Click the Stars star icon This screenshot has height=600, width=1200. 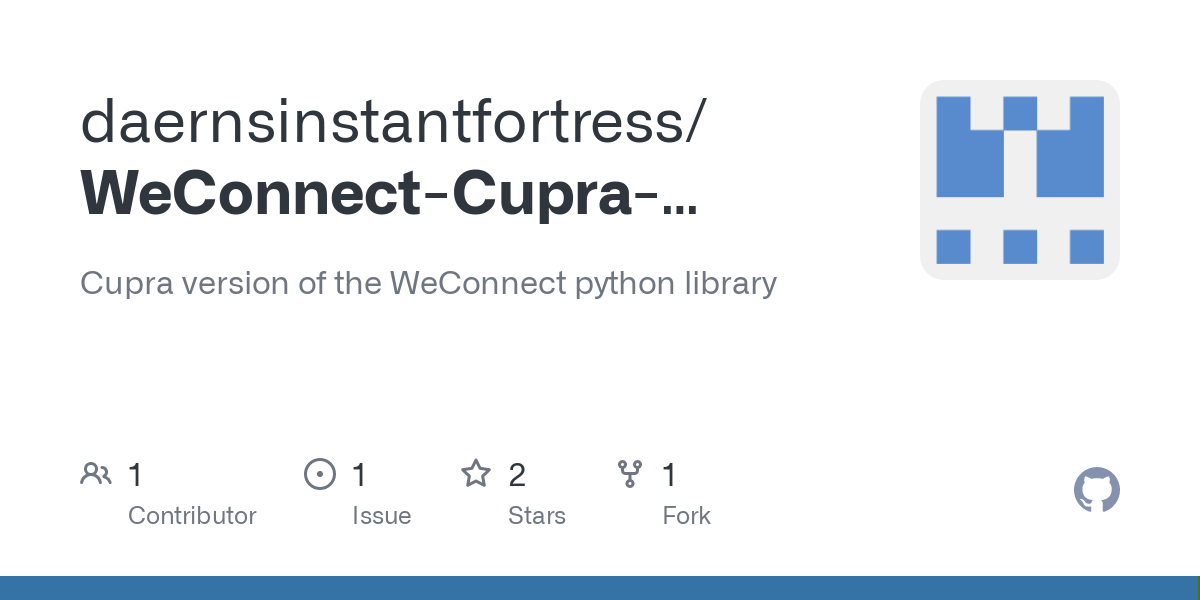[x=475, y=474]
